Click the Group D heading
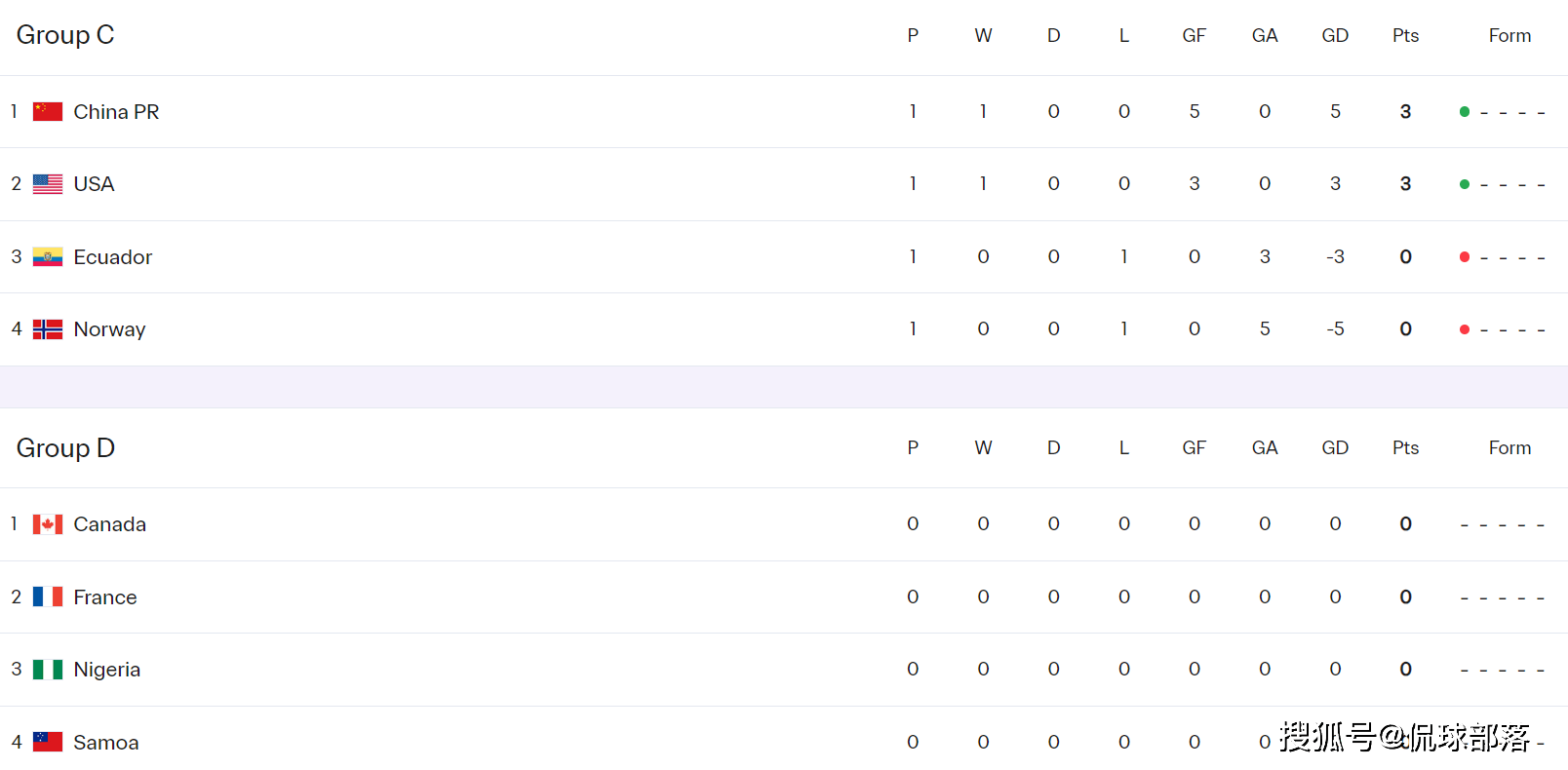1568x770 pixels. click(65, 448)
